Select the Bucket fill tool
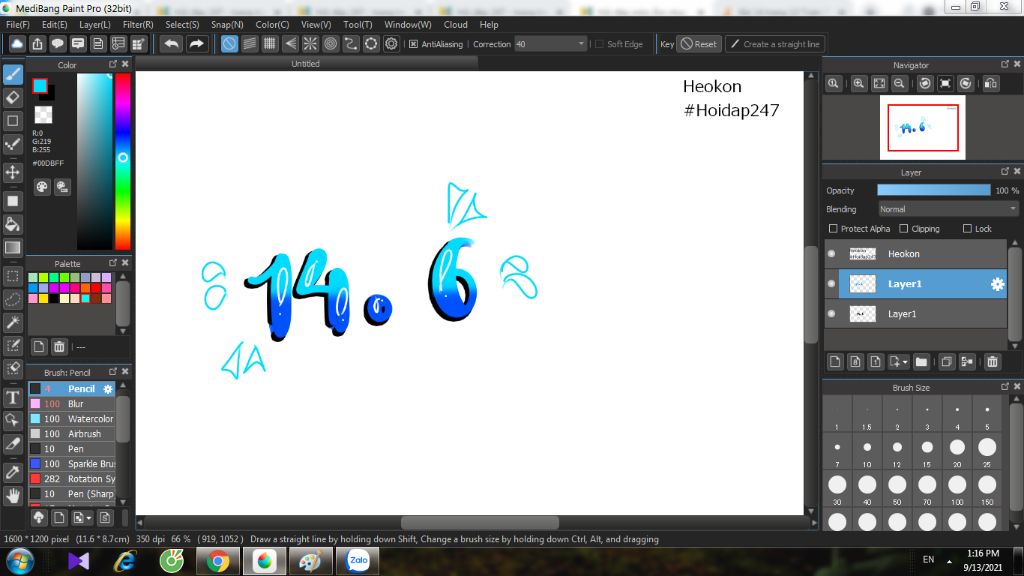 [x=13, y=224]
